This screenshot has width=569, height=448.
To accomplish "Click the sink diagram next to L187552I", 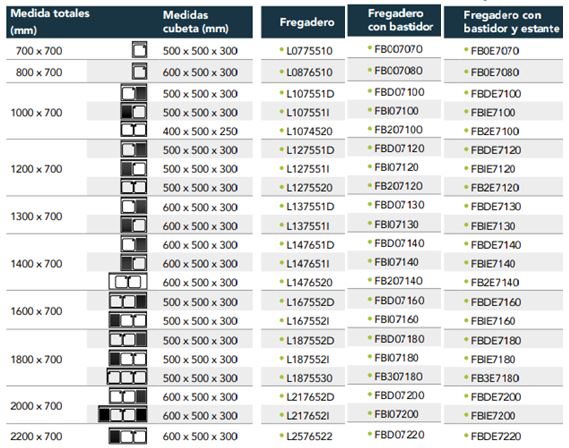I will point(128,359).
